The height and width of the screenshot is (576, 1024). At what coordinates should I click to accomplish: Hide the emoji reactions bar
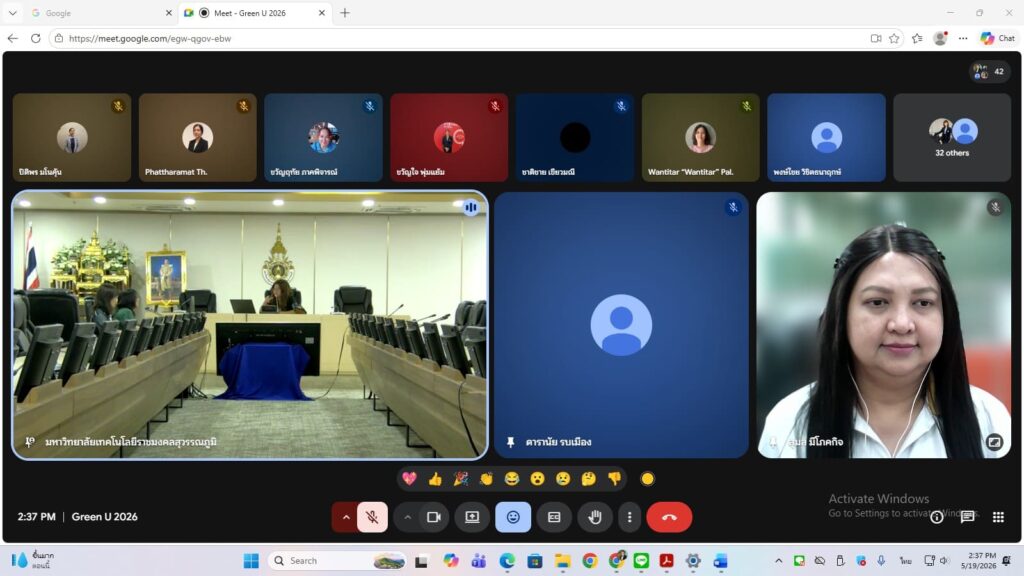513,517
